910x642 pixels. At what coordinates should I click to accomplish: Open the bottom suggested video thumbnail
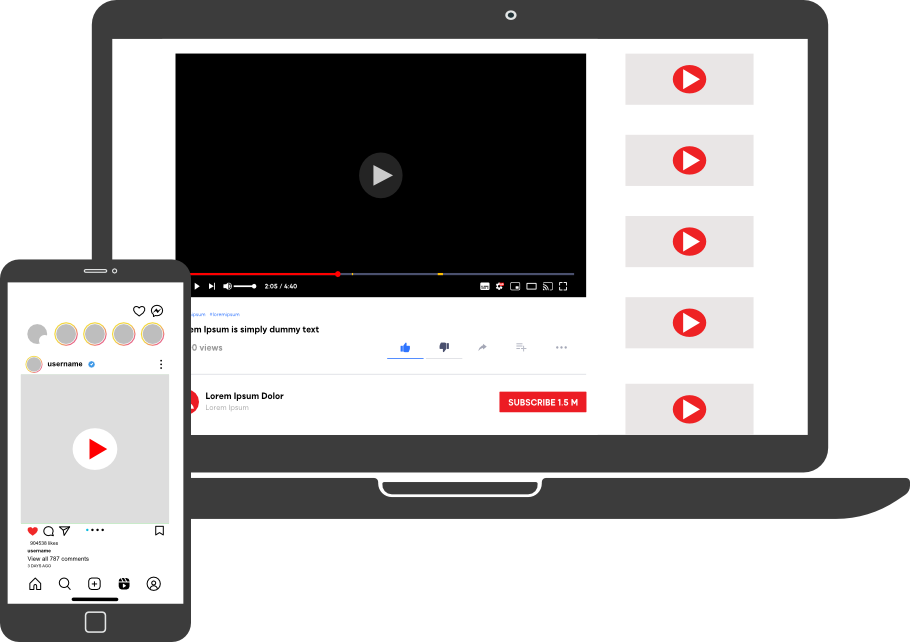(689, 409)
